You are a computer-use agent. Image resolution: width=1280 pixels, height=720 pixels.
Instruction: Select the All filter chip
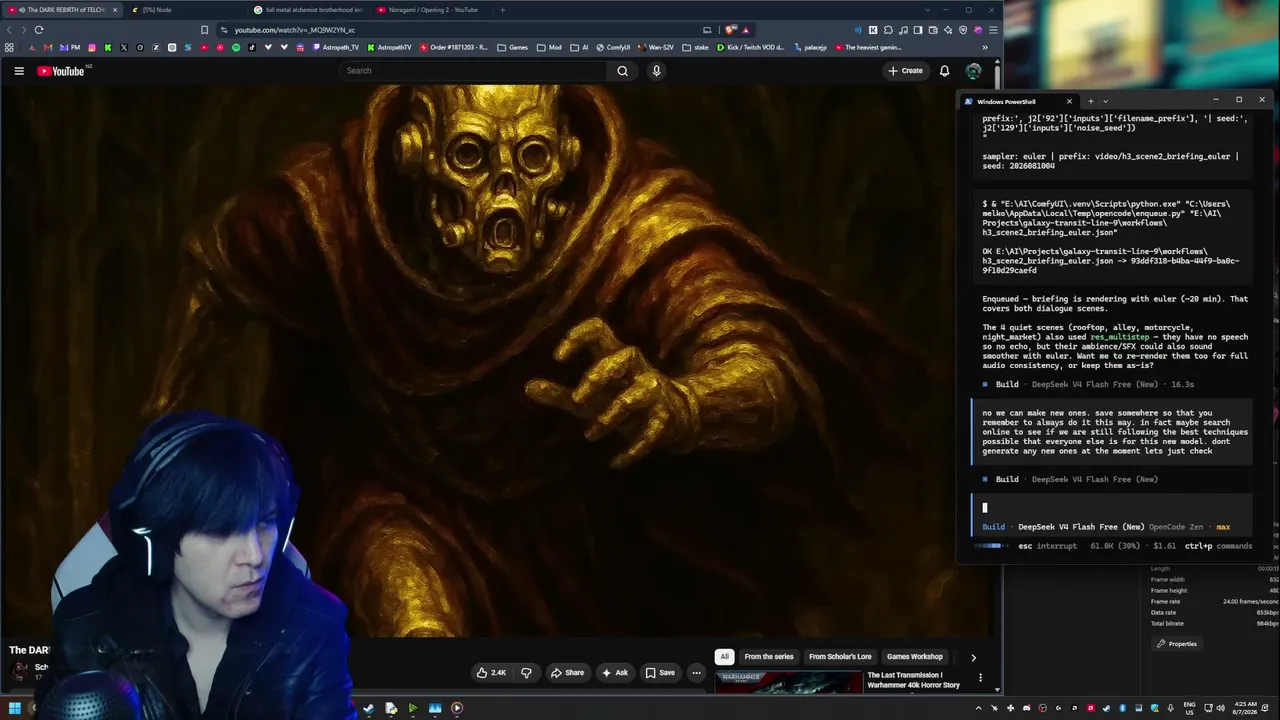pos(724,657)
